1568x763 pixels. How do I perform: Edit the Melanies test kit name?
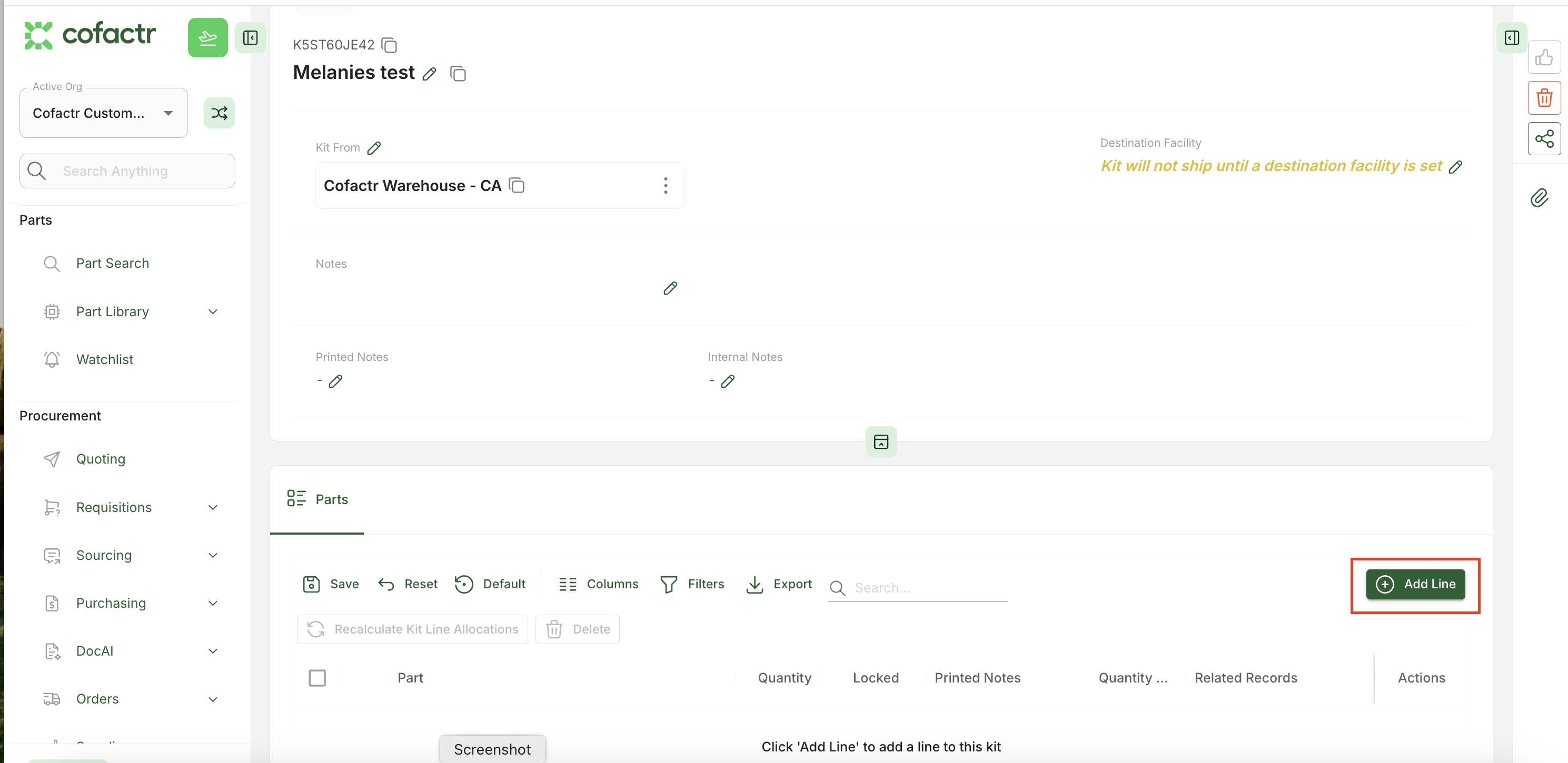tap(429, 74)
